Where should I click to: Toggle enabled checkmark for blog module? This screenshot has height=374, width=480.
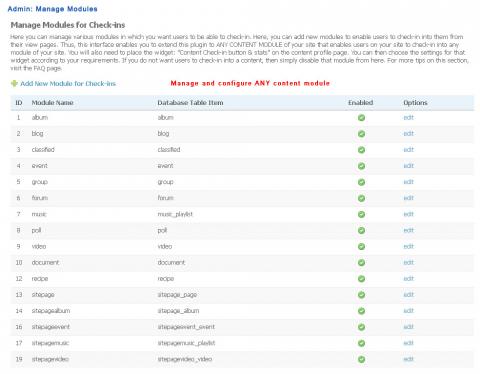(x=361, y=134)
